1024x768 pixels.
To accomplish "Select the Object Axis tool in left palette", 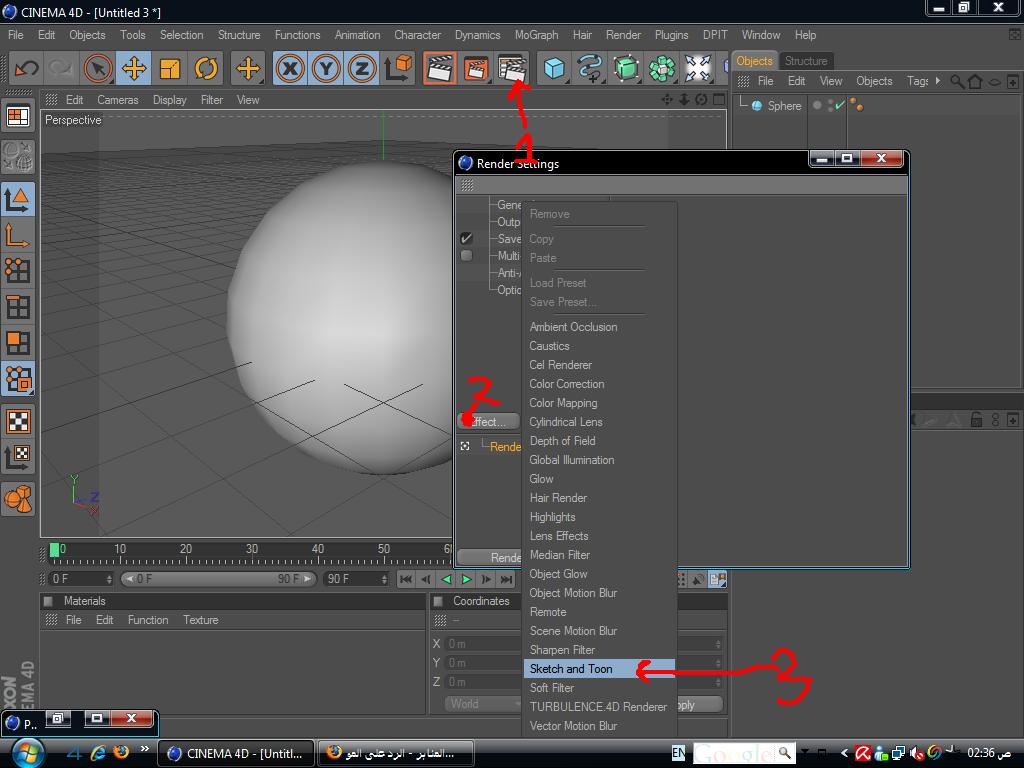I will 18,234.
